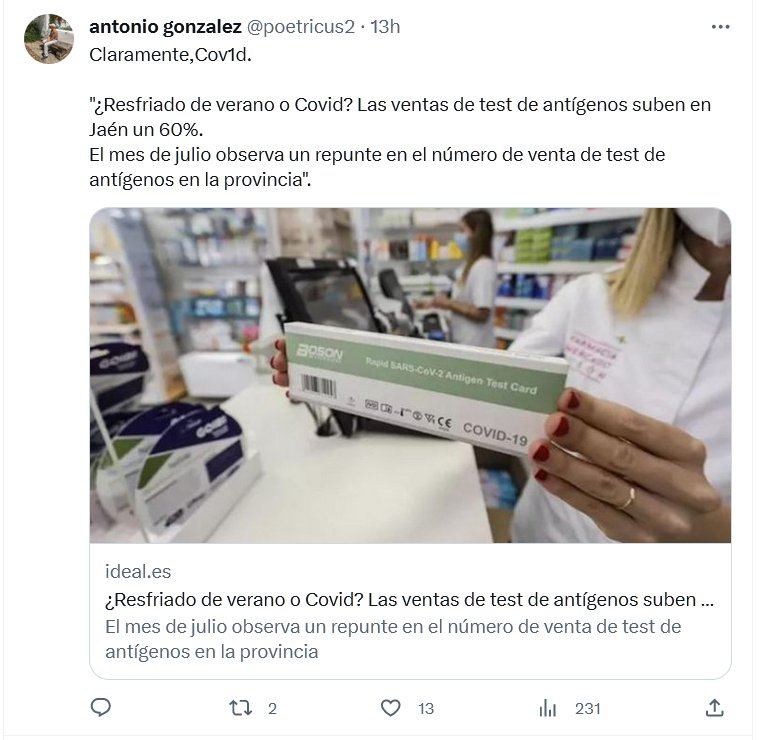Viewport: 772px width, 740px height.
Task: Open the view analytics bar-chart icon
Action: [x=547, y=708]
